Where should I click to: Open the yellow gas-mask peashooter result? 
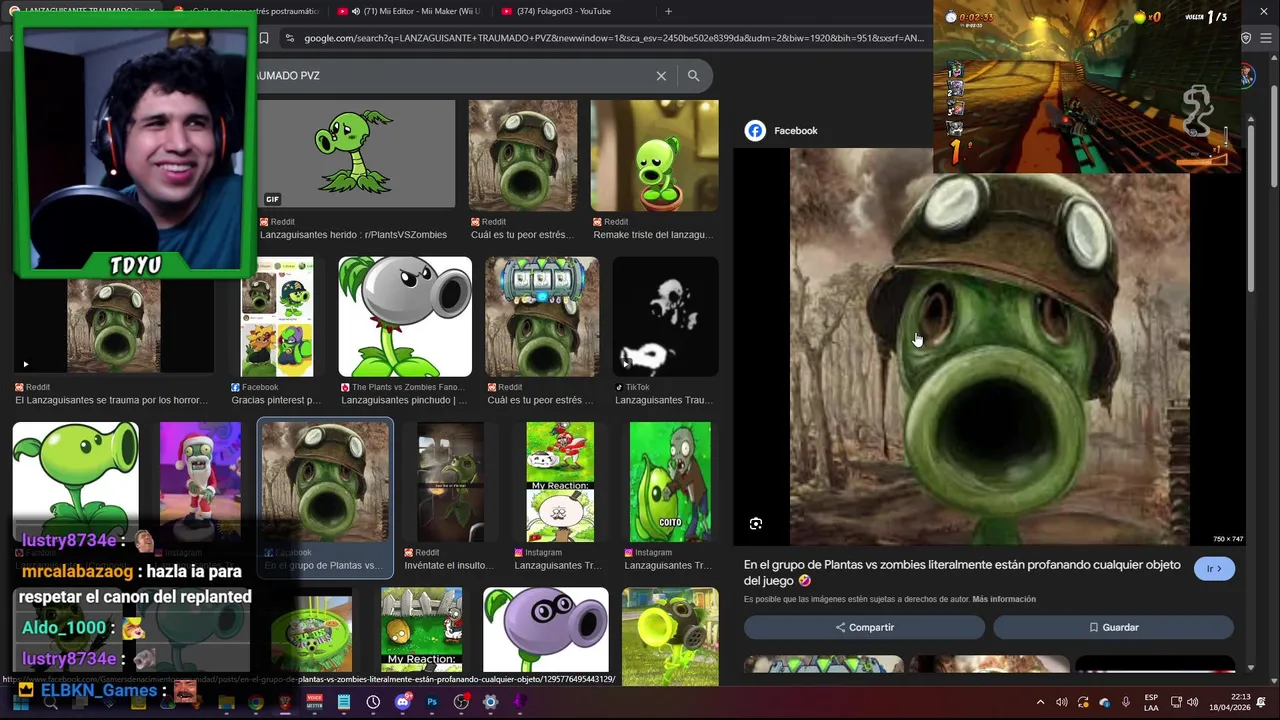point(670,636)
